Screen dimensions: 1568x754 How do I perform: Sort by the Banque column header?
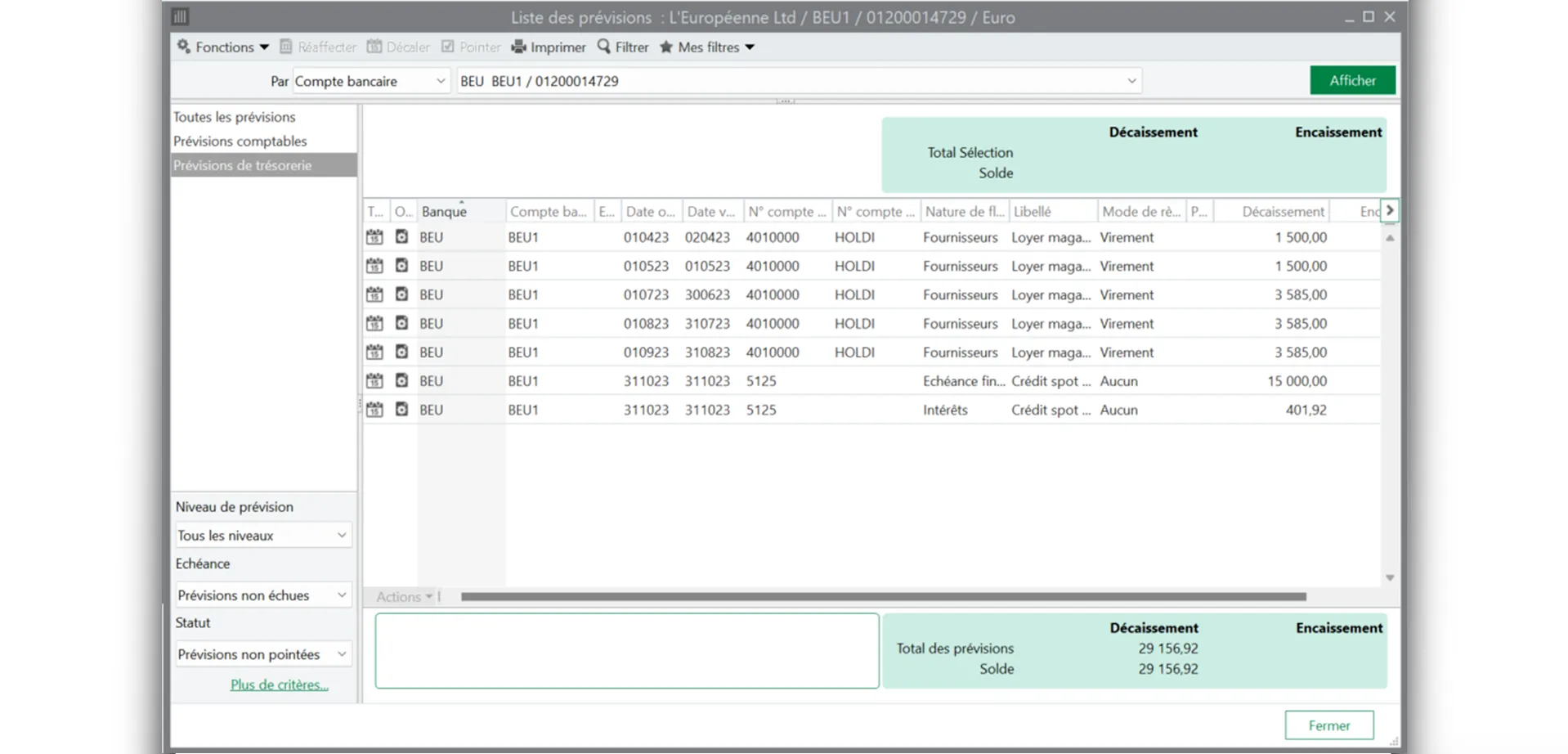(461, 211)
